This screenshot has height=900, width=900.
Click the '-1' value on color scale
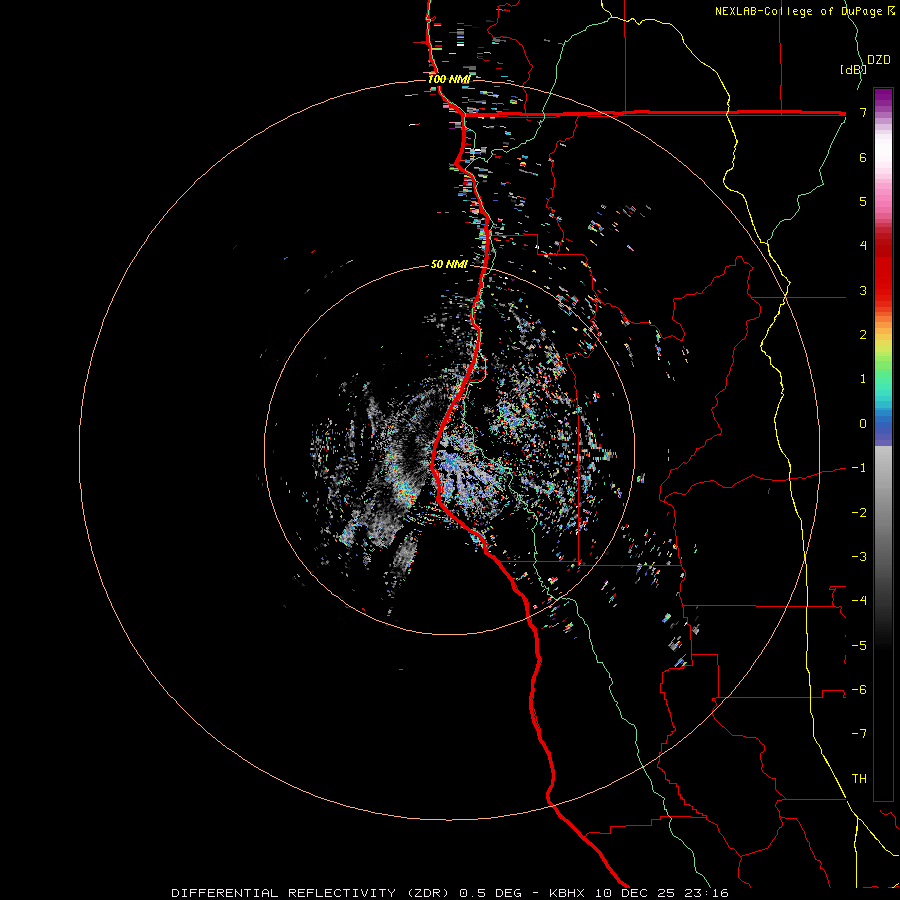pyautogui.click(x=859, y=468)
